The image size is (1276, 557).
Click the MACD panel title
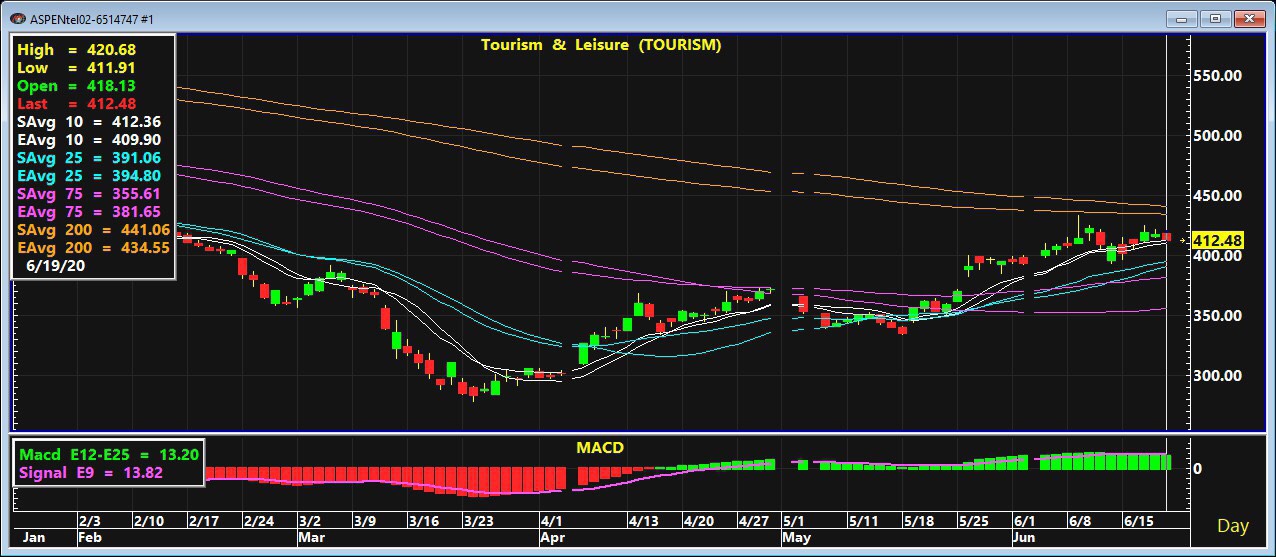pos(600,447)
